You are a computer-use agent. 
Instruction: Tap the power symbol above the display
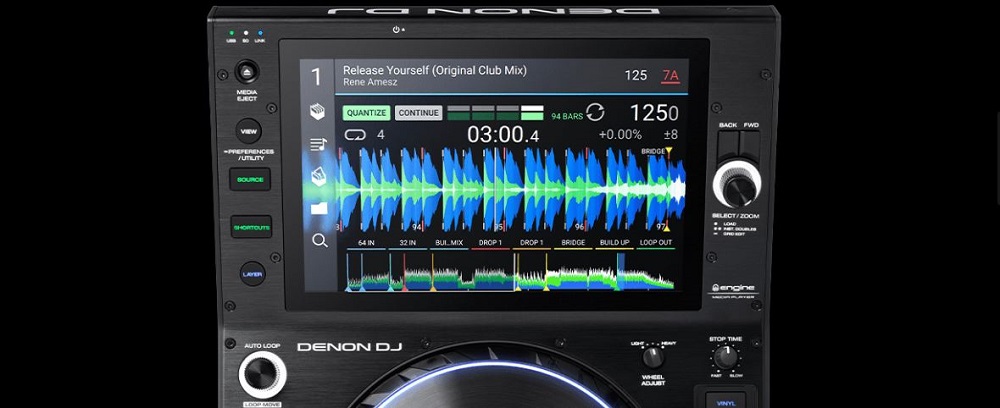click(398, 29)
